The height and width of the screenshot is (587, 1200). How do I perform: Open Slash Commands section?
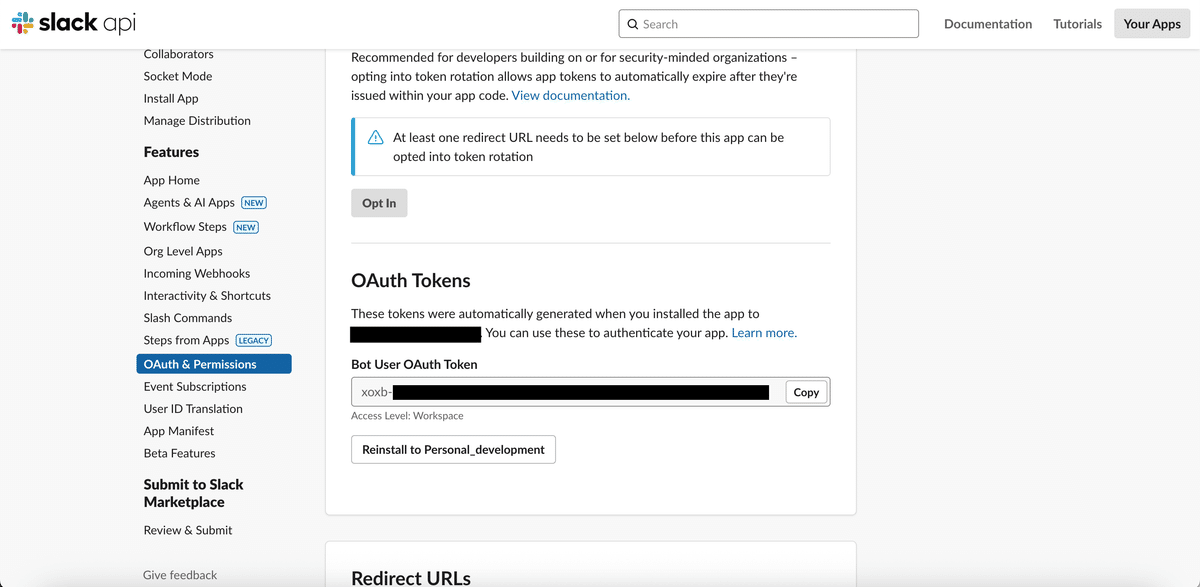pyautogui.click(x=188, y=318)
